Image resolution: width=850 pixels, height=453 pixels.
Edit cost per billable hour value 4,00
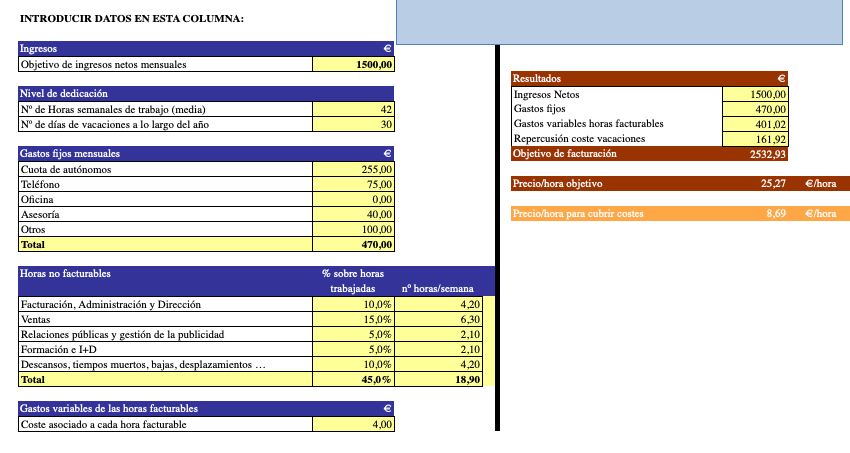[354, 424]
